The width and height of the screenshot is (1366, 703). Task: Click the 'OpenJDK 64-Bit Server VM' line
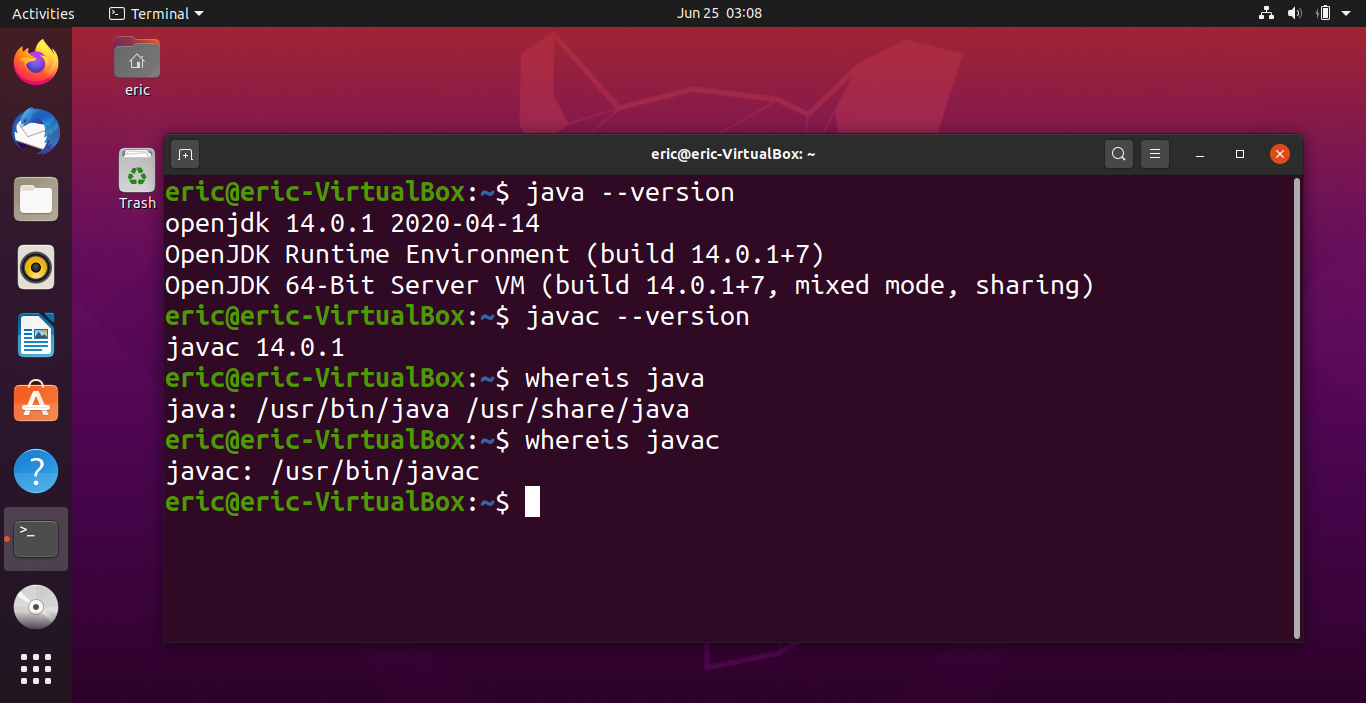click(630, 285)
